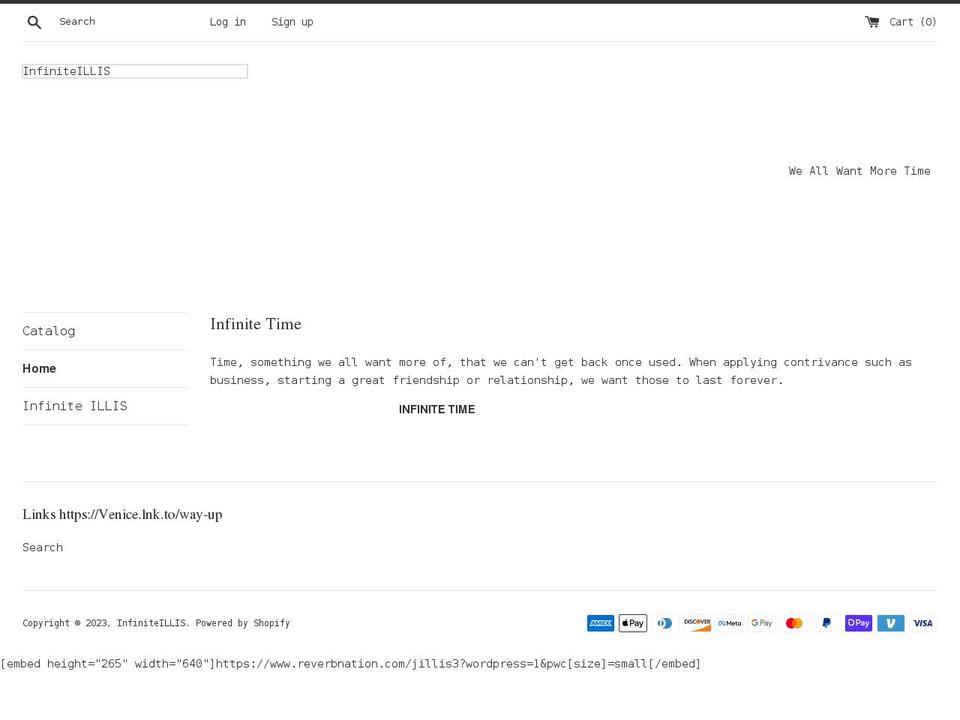Click the 'Infinite Time' heading
Image resolution: width=960 pixels, height=720 pixels.
(x=255, y=324)
